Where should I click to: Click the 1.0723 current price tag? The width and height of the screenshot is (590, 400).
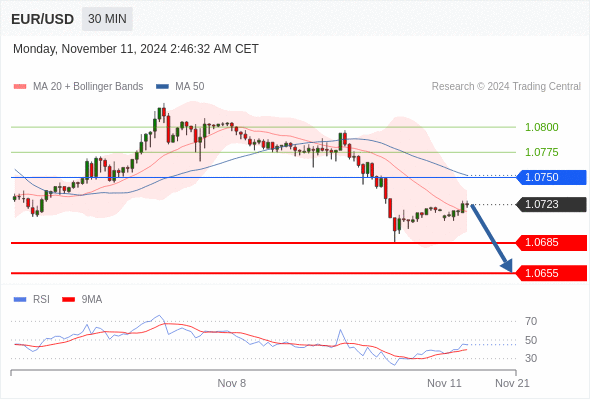[x=551, y=204]
